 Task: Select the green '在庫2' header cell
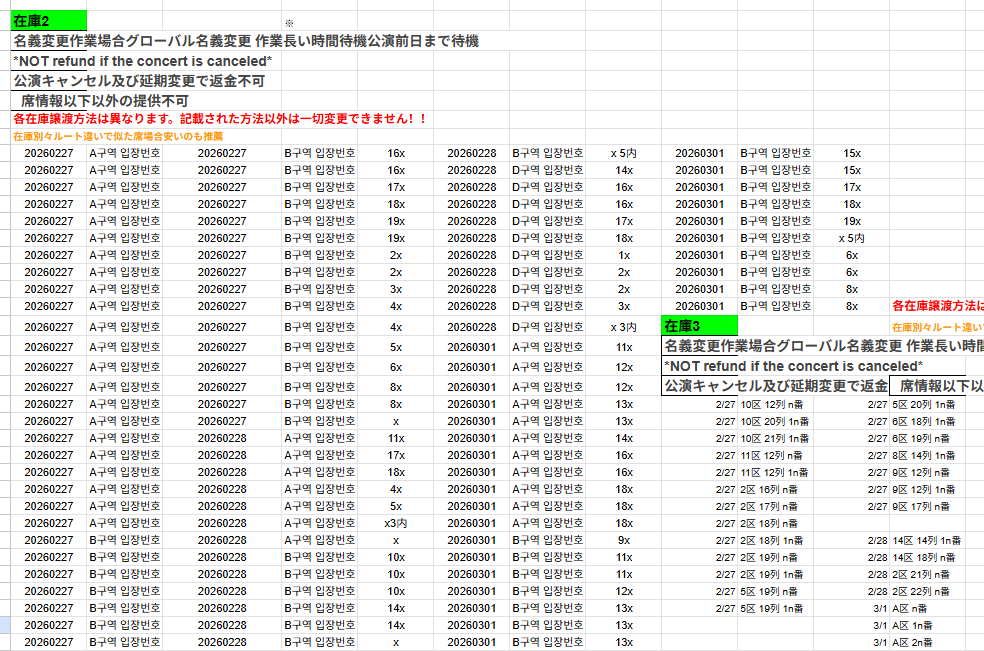[x=49, y=21]
